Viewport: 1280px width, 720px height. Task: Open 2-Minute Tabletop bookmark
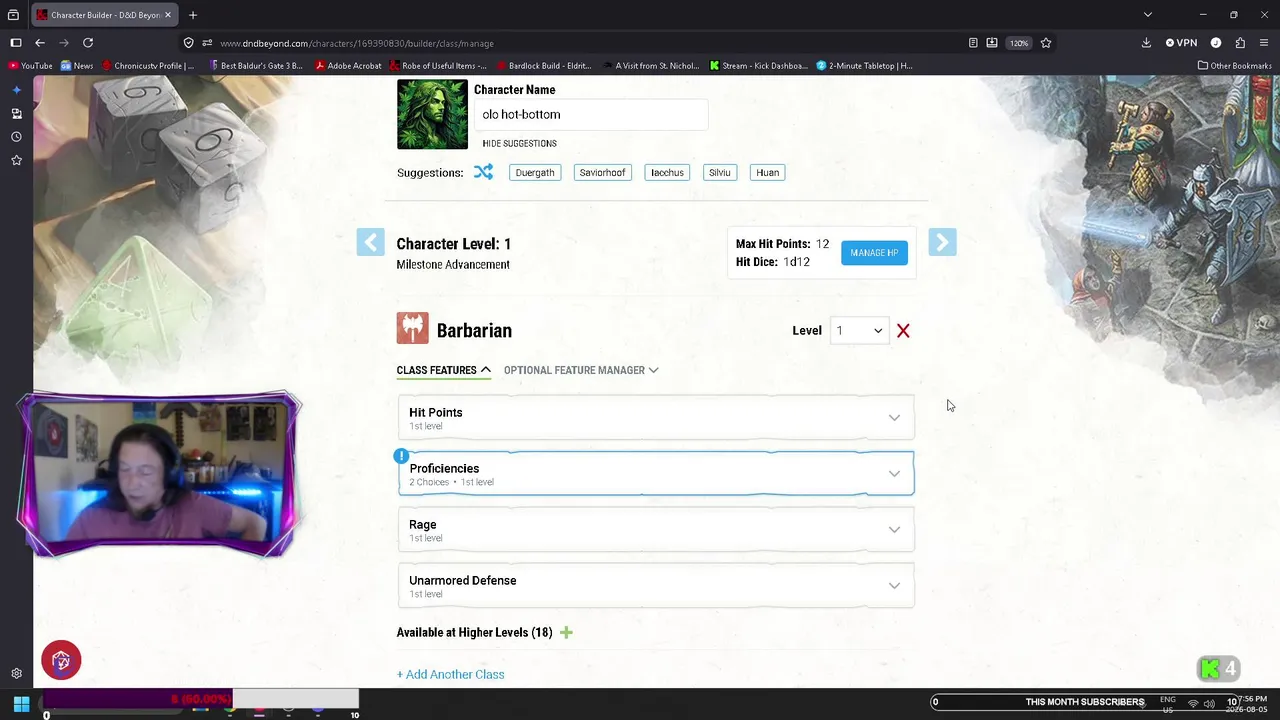click(865, 66)
